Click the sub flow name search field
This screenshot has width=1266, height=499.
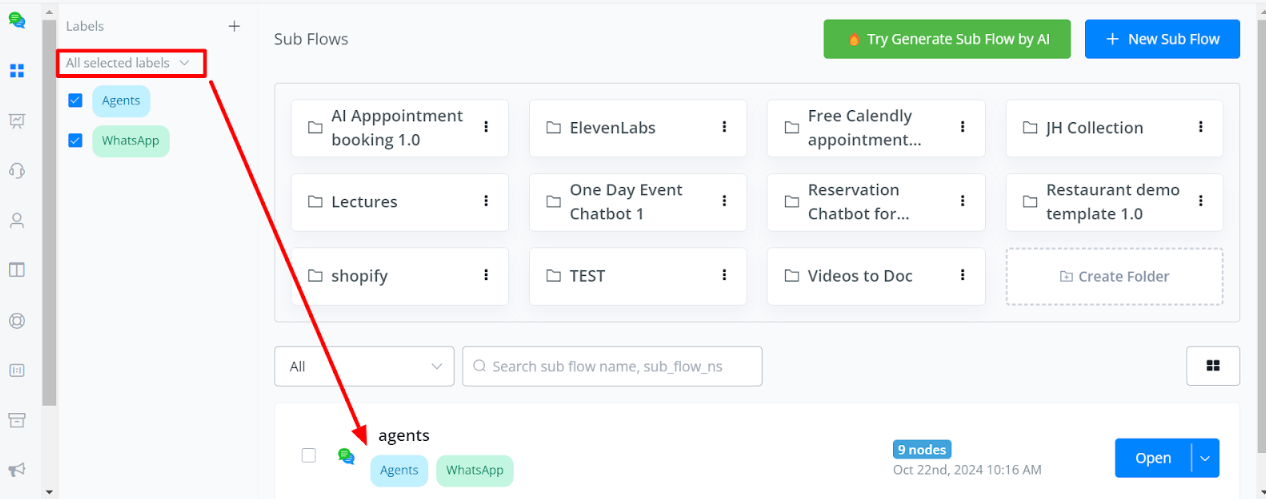[x=612, y=366]
